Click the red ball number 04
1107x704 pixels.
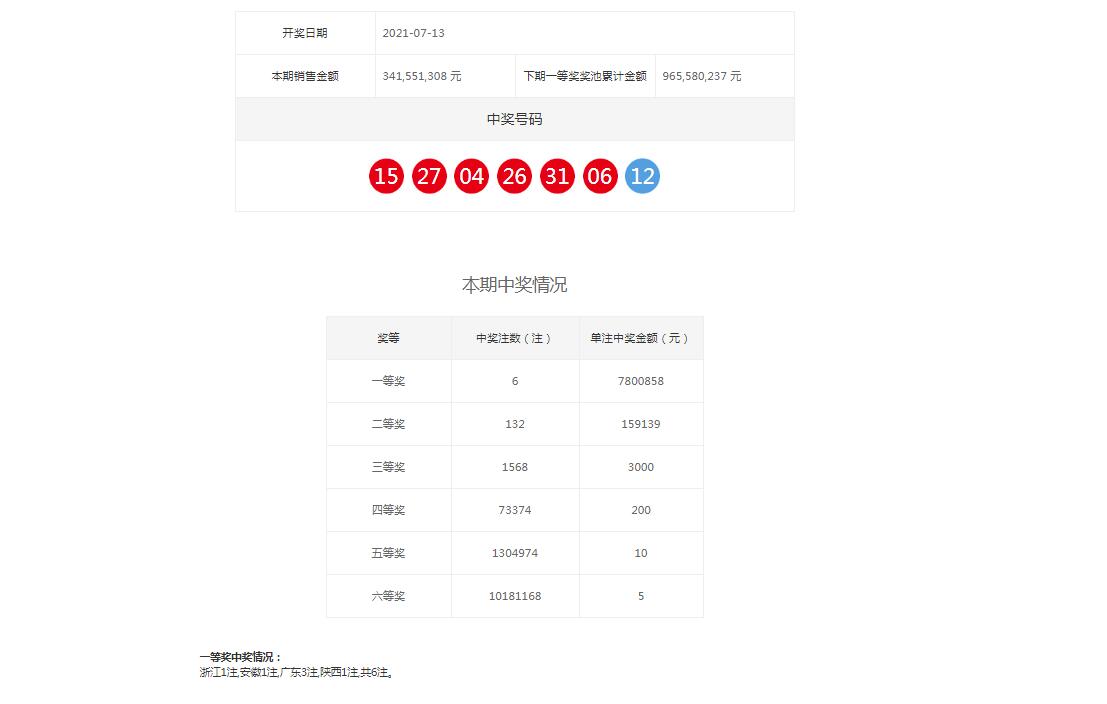(x=472, y=176)
